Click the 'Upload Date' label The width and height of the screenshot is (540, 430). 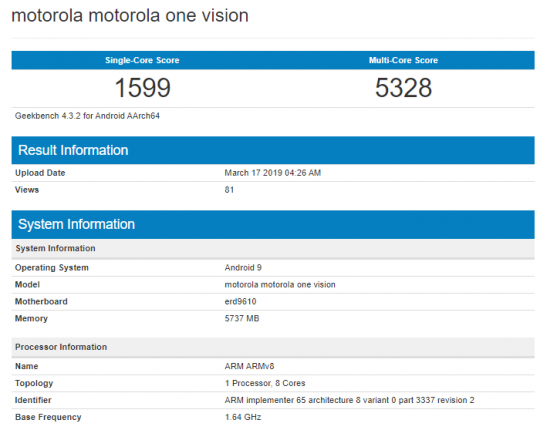pyautogui.click(x=40, y=173)
